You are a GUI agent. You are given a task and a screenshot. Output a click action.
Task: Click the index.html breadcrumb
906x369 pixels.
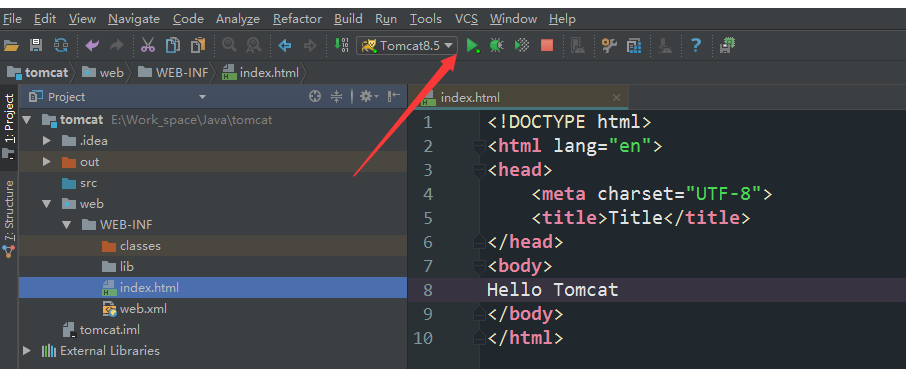point(261,73)
